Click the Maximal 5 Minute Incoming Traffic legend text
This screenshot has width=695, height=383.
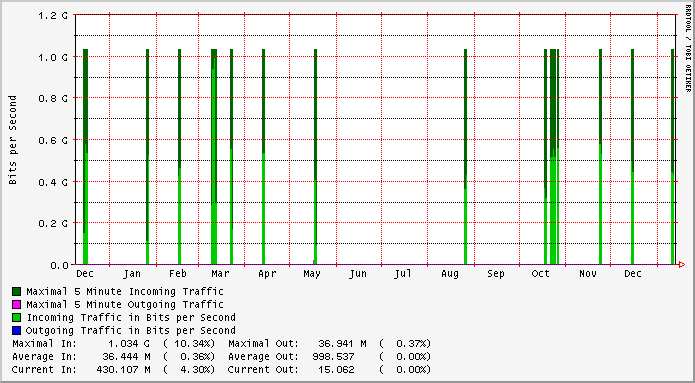[x=125, y=292]
